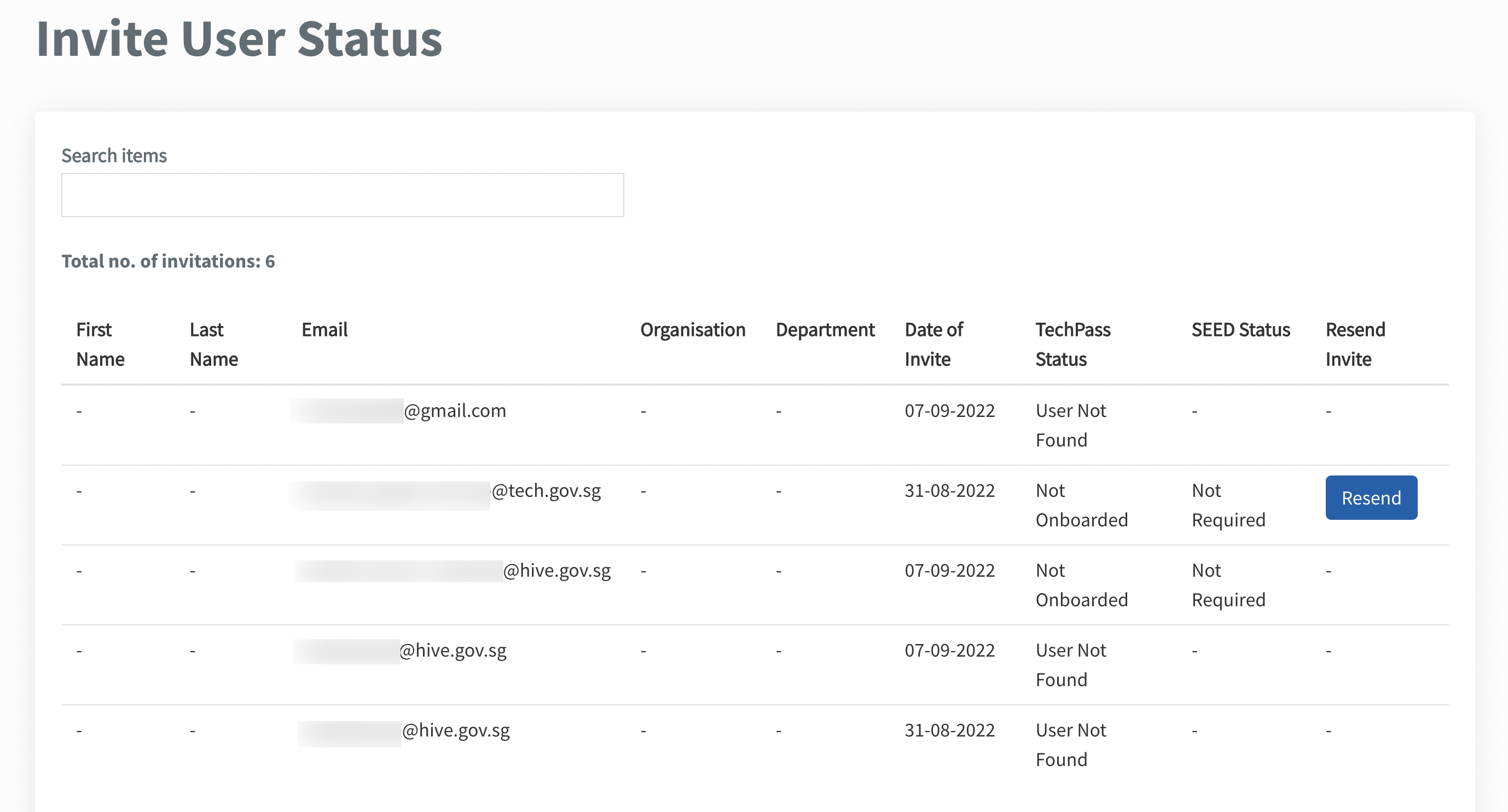1508x812 pixels.
Task: Click the first hive.gov.sg email, Not Onboarded row
Action: [556, 571]
